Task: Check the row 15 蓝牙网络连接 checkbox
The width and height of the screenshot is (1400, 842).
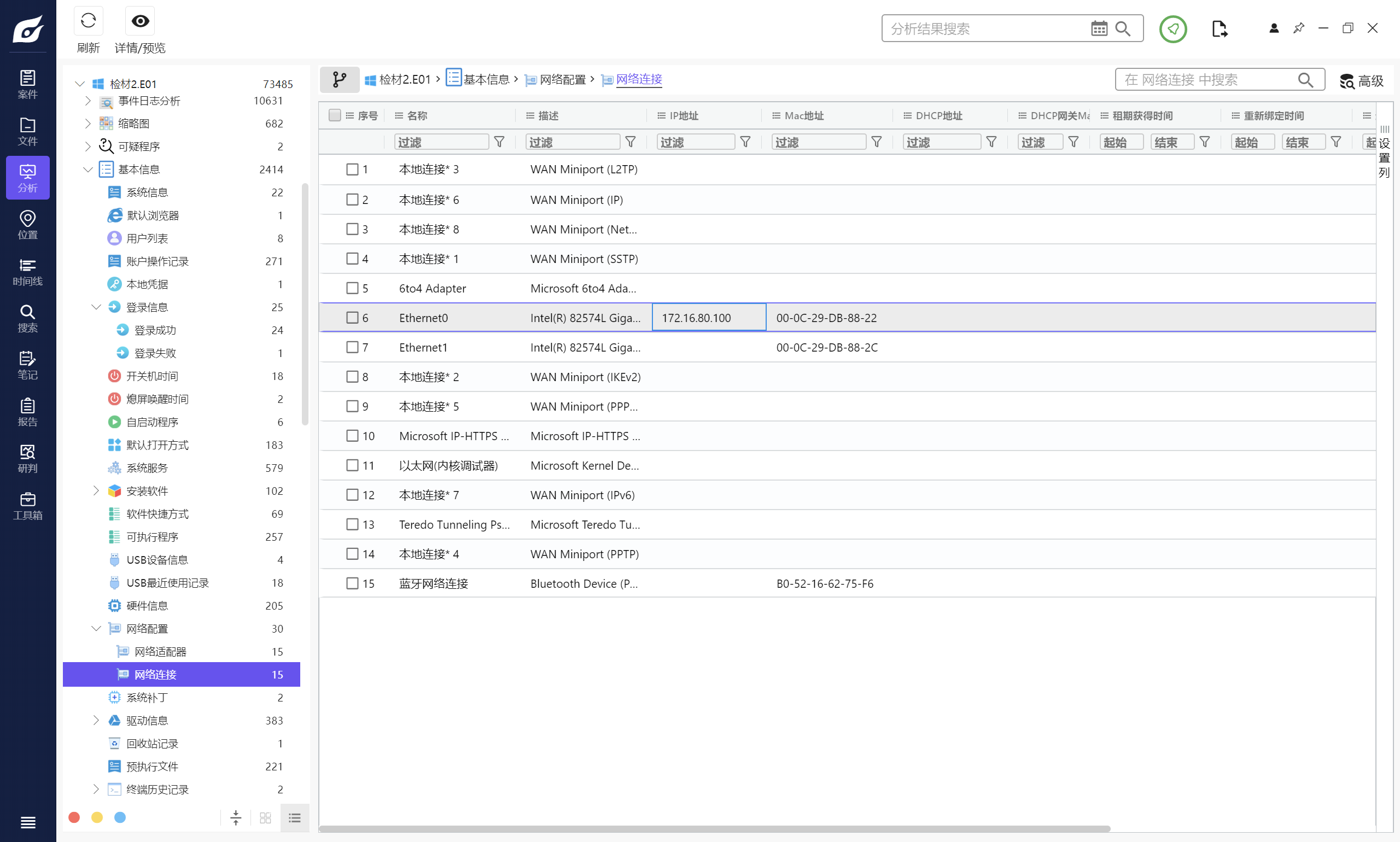Action: [352, 583]
